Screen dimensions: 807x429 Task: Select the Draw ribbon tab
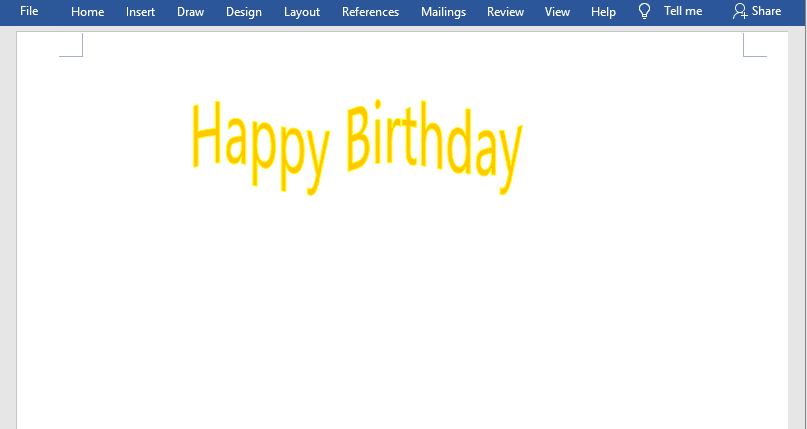(x=190, y=11)
